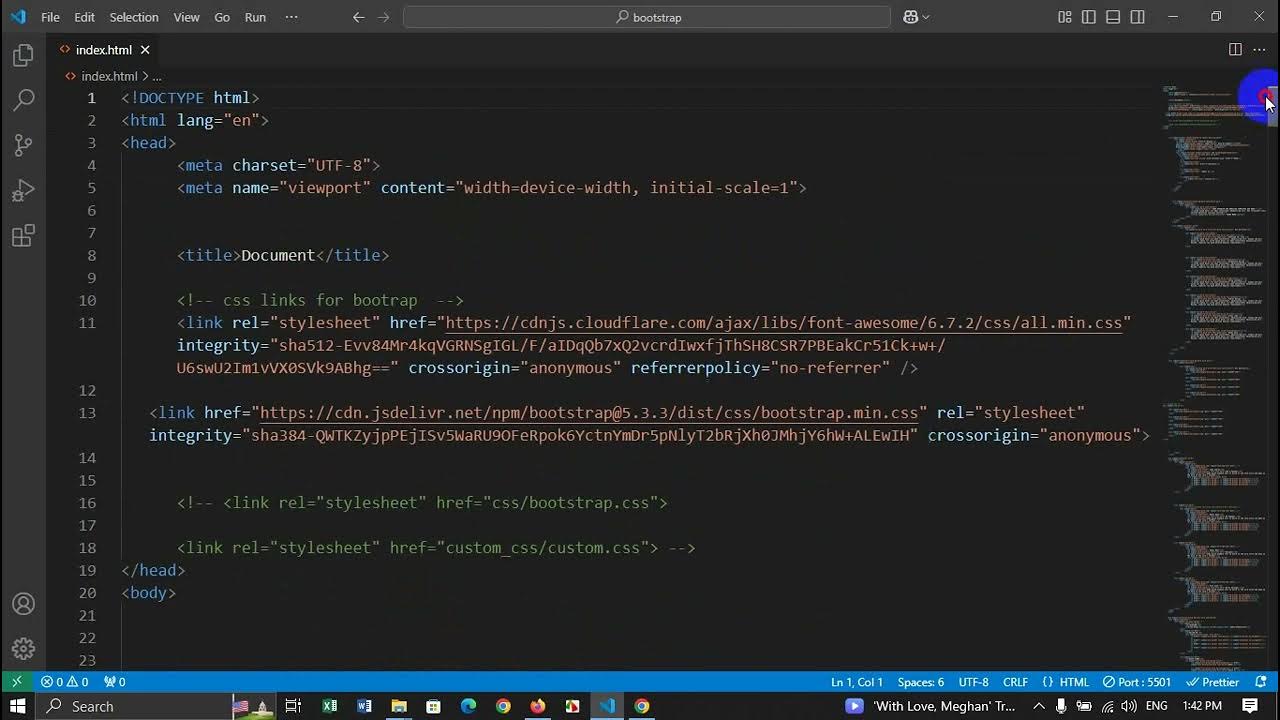Click the Go Back arrow in title bar
Screen dimensions: 1280x720
[x=359, y=17]
